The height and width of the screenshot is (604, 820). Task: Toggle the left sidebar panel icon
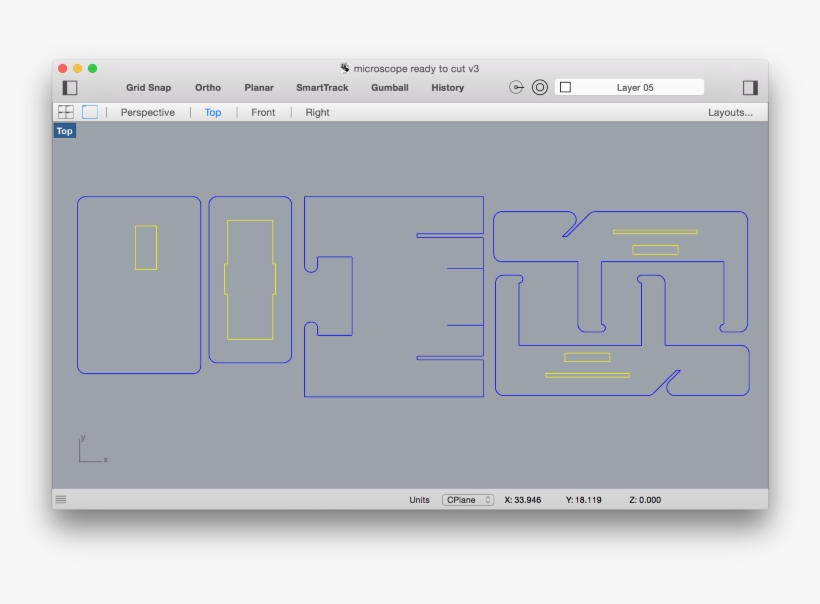(70, 89)
